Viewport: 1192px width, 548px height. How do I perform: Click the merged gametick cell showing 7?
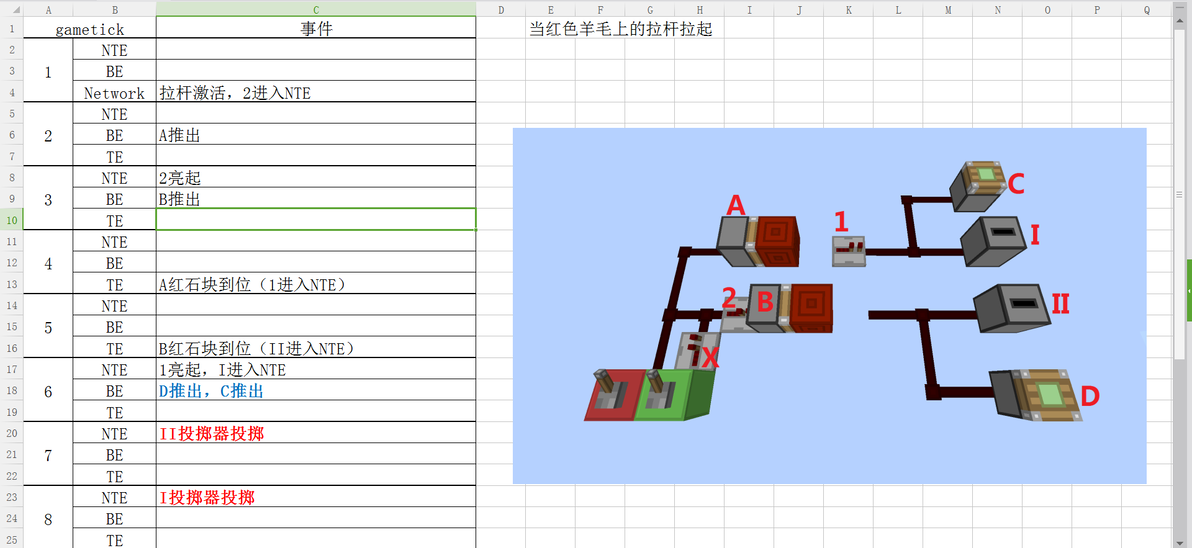click(x=48, y=455)
